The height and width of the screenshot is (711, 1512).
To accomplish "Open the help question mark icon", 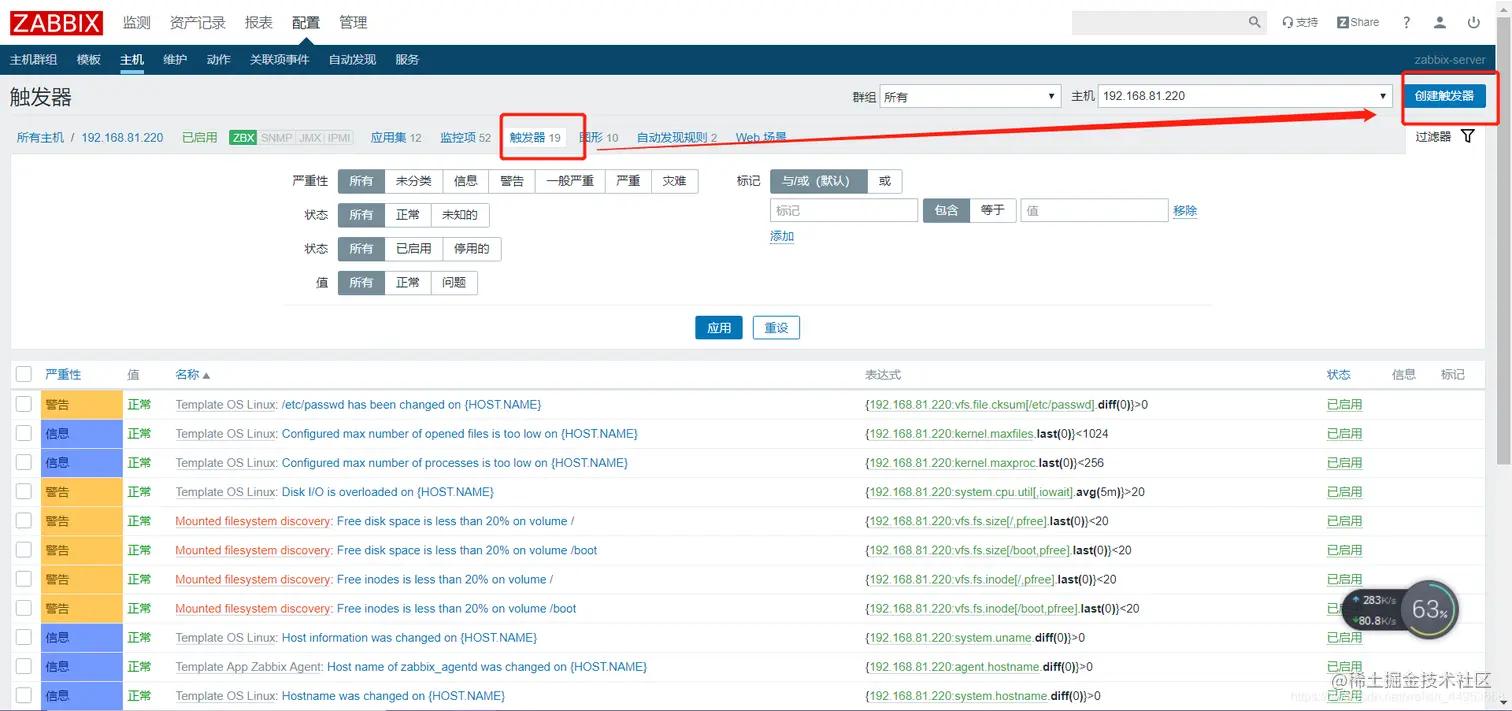I will tap(1406, 22).
